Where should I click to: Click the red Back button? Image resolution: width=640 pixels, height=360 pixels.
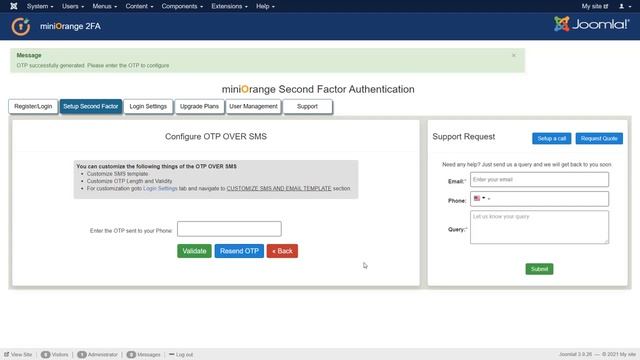282,251
